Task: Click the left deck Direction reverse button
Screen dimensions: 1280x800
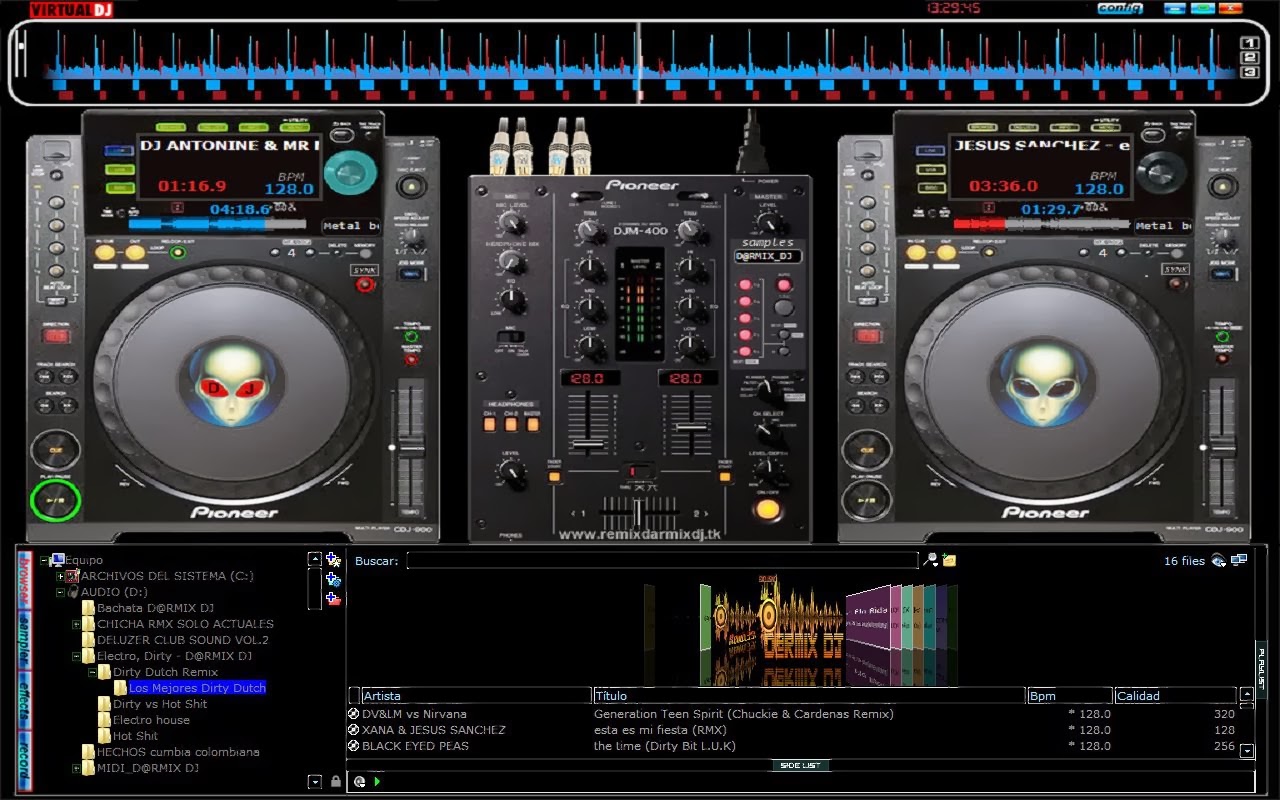Action: [x=55, y=335]
